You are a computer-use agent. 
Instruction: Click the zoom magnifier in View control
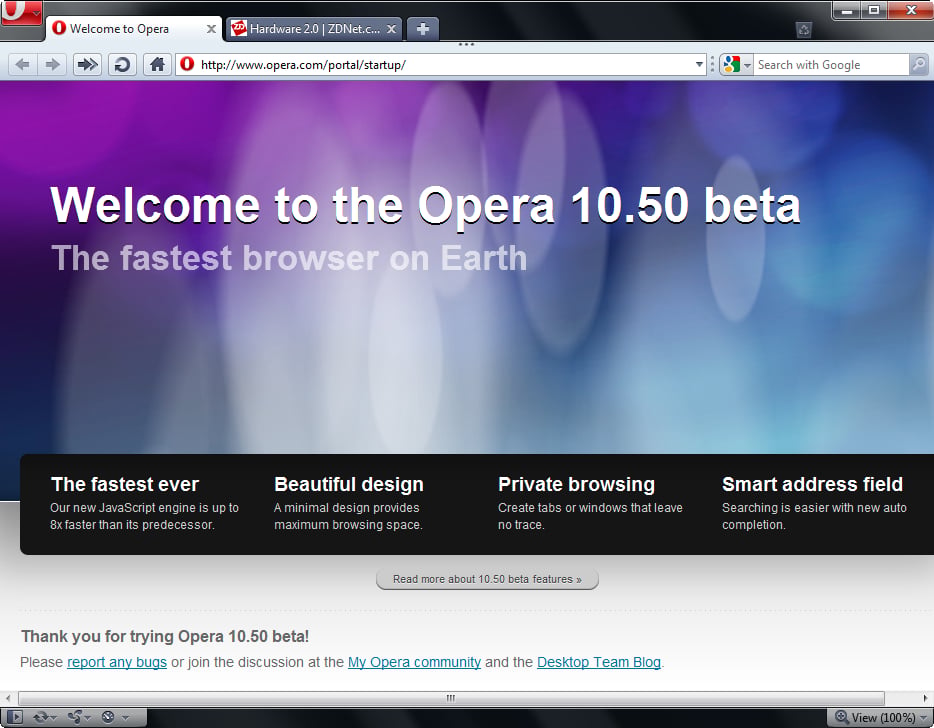click(841, 717)
